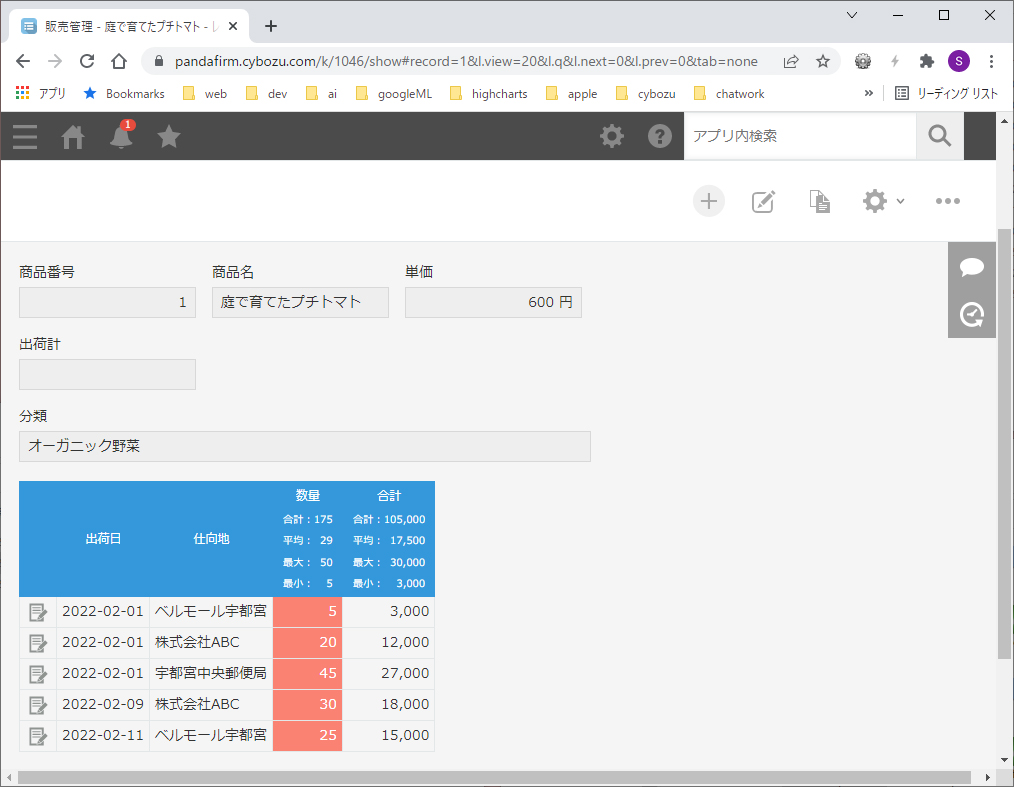Add a new record with plus icon
1014x787 pixels.
tap(709, 201)
